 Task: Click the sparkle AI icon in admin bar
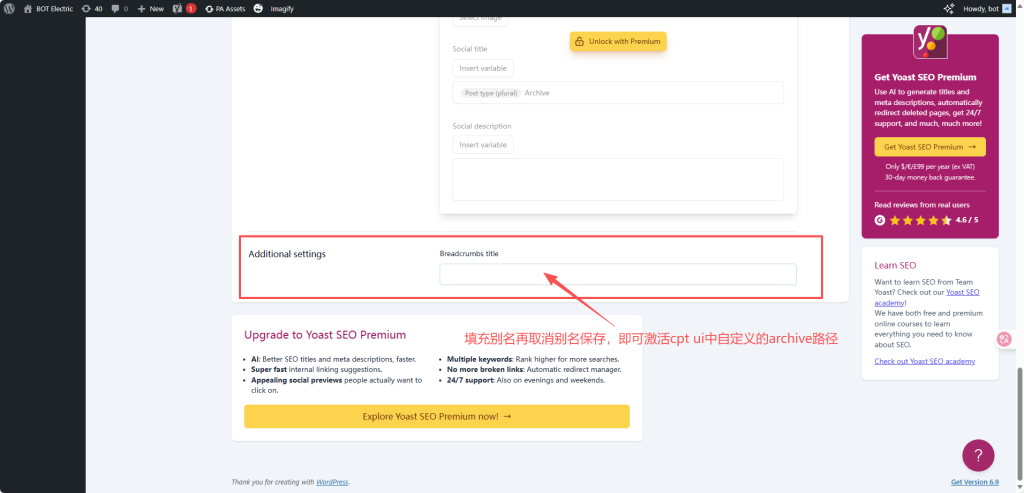[x=948, y=8]
